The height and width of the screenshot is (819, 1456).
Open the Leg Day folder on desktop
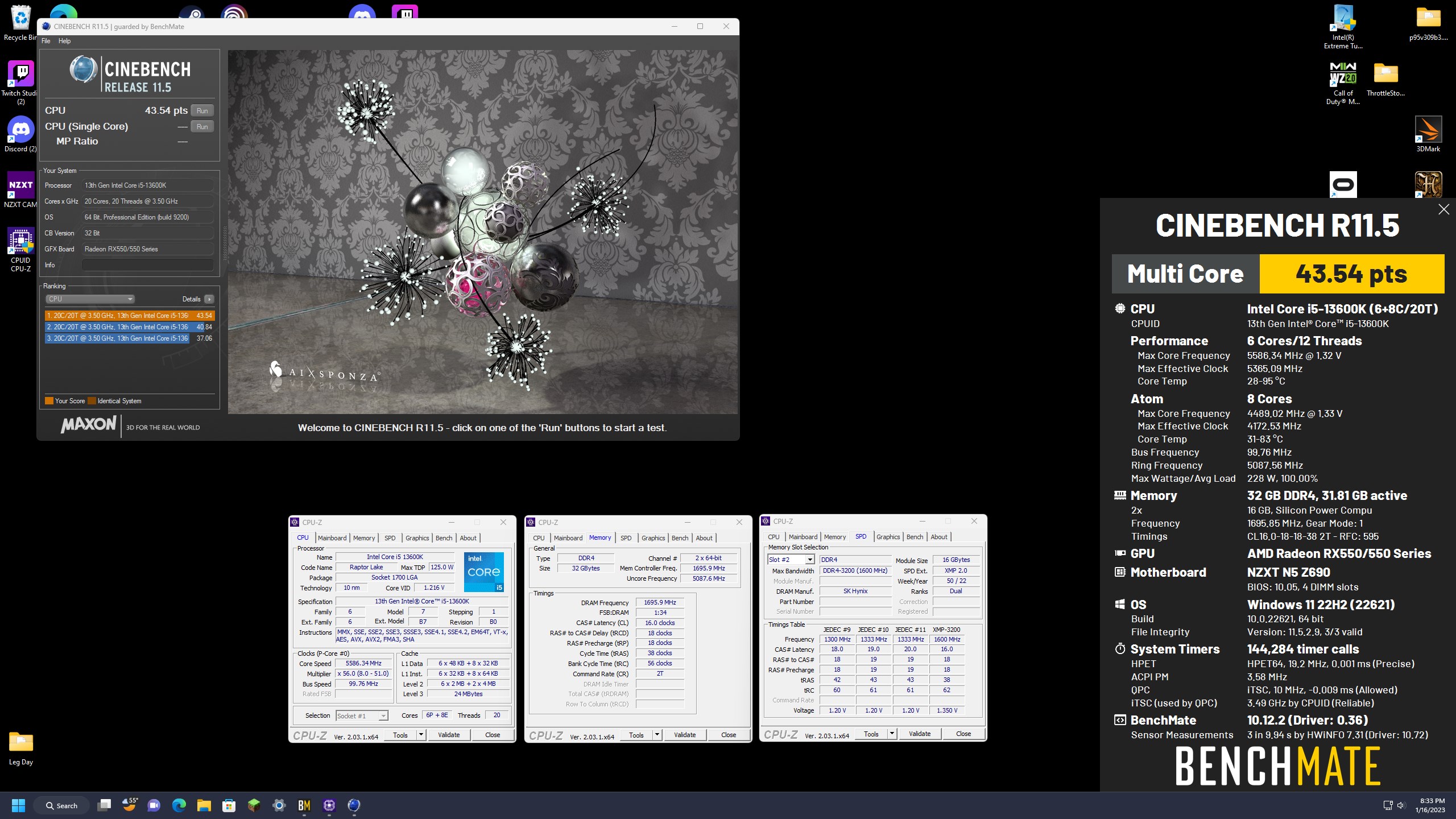(x=21, y=748)
